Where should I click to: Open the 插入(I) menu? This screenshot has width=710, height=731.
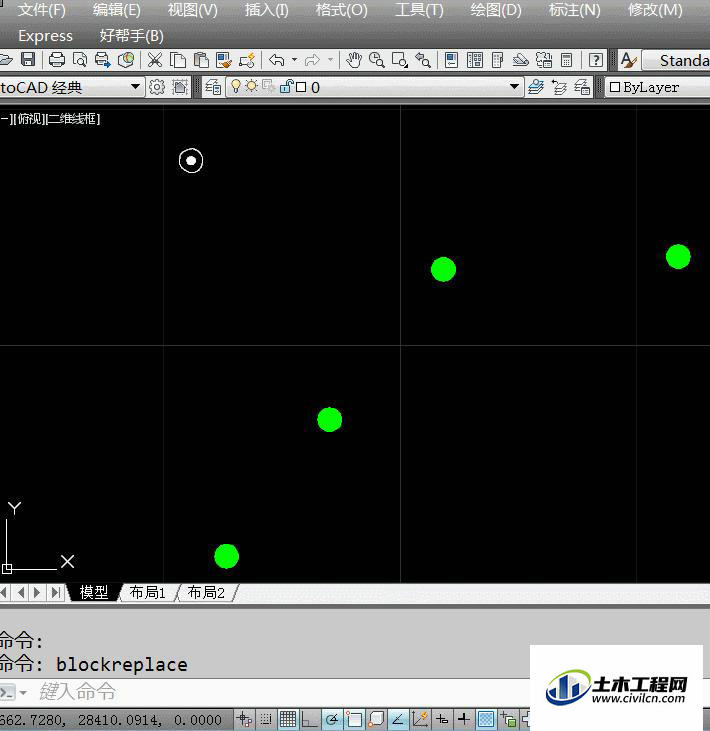pyautogui.click(x=267, y=10)
